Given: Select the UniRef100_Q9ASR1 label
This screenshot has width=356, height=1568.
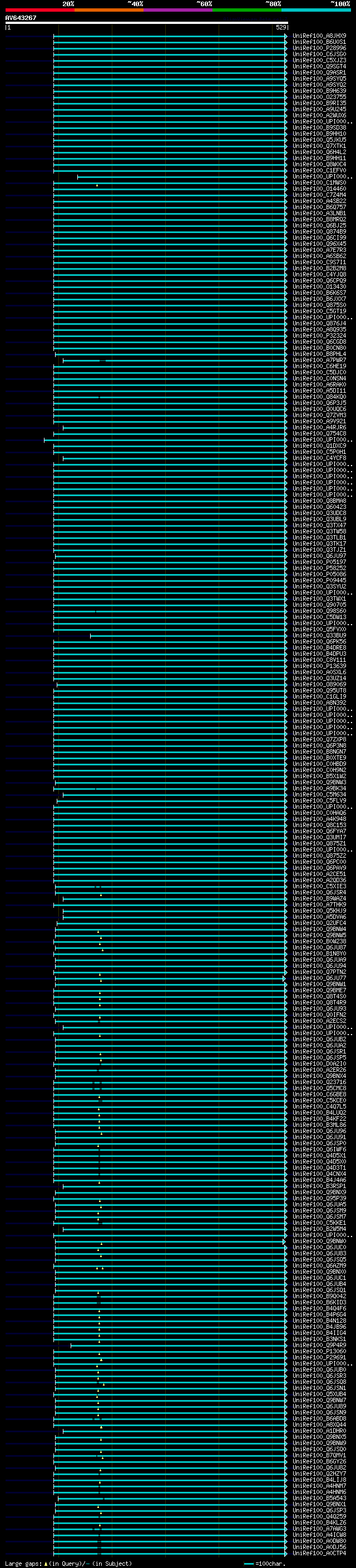Looking at the screenshot, I should pos(319,72).
